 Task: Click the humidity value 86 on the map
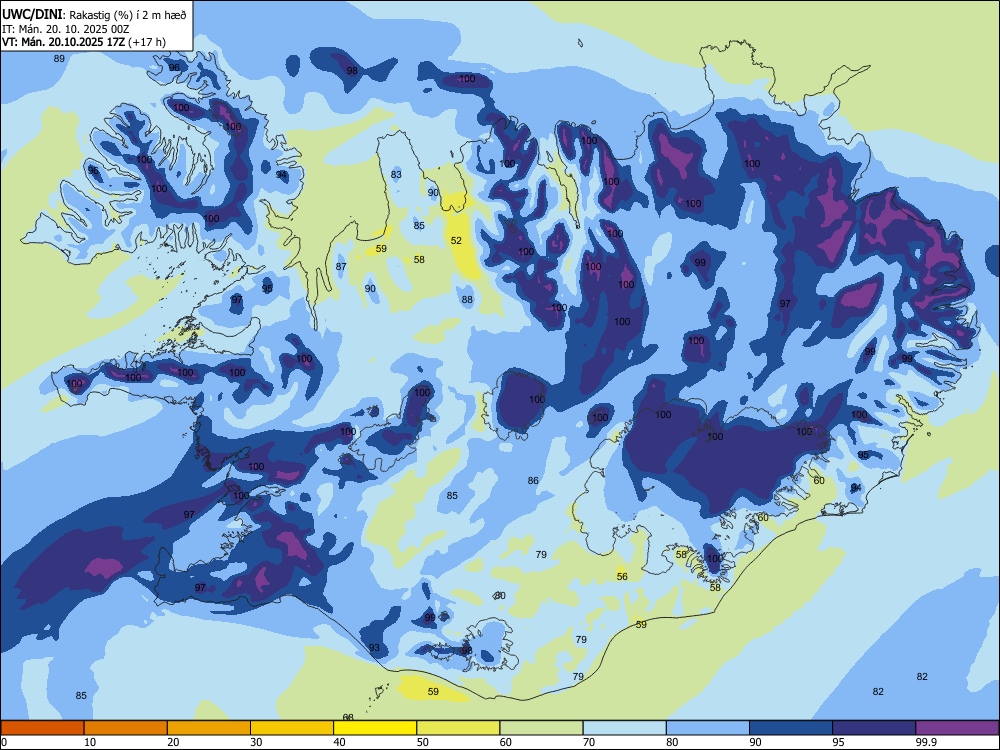(x=533, y=481)
